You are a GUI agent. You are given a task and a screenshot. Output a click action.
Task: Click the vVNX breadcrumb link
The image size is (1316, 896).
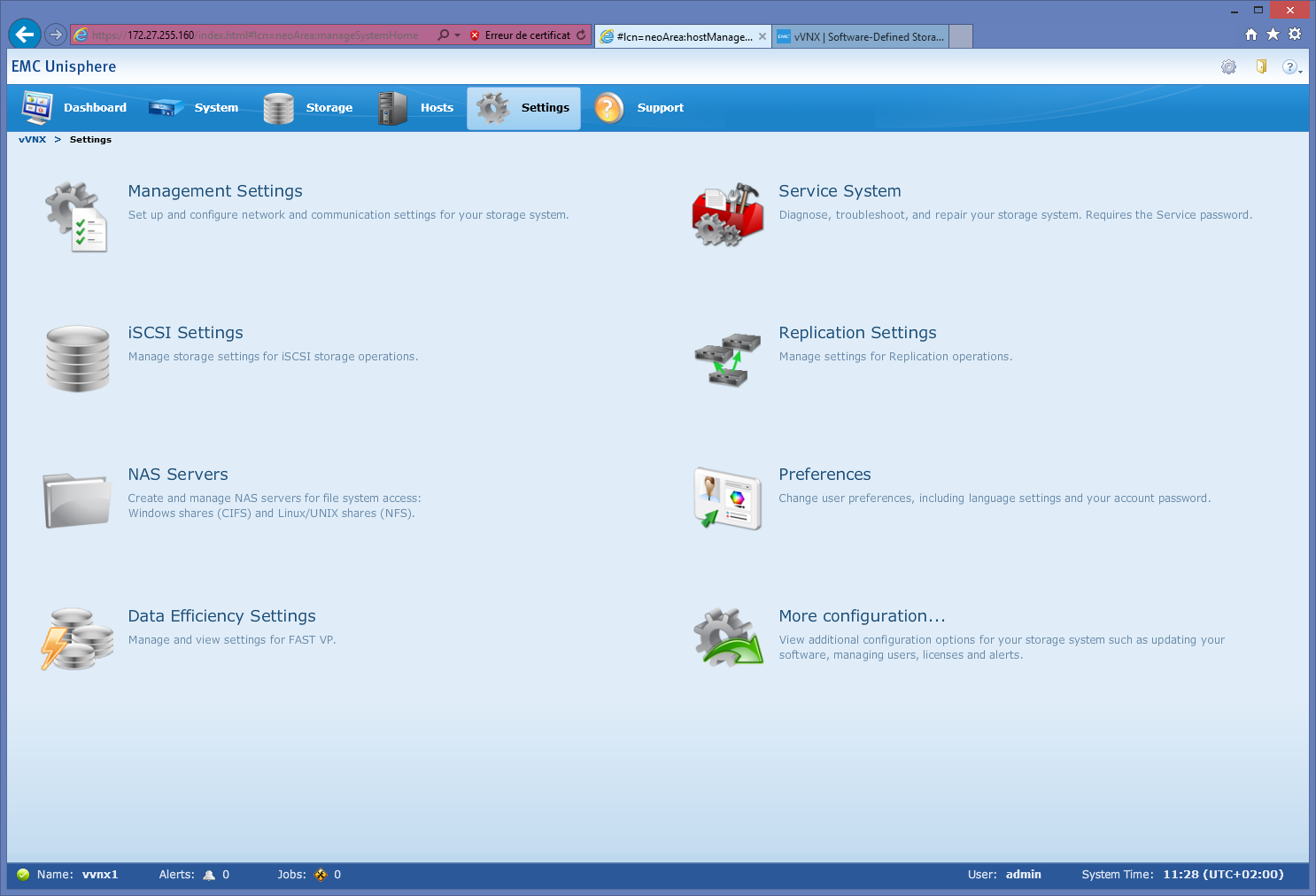(x=32, y=140)
